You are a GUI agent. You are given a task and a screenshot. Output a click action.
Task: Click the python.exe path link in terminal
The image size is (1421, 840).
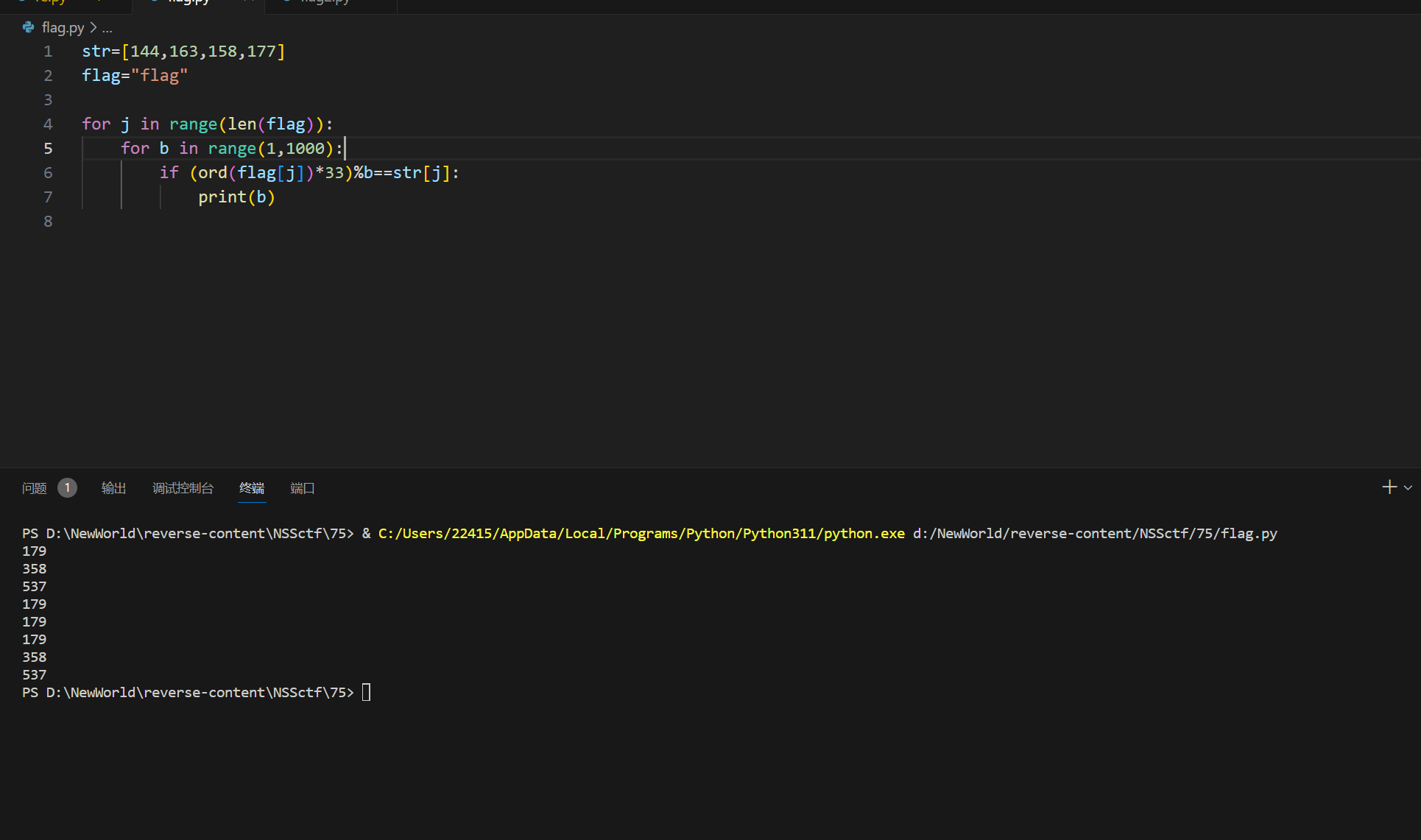tap(641, 533)
